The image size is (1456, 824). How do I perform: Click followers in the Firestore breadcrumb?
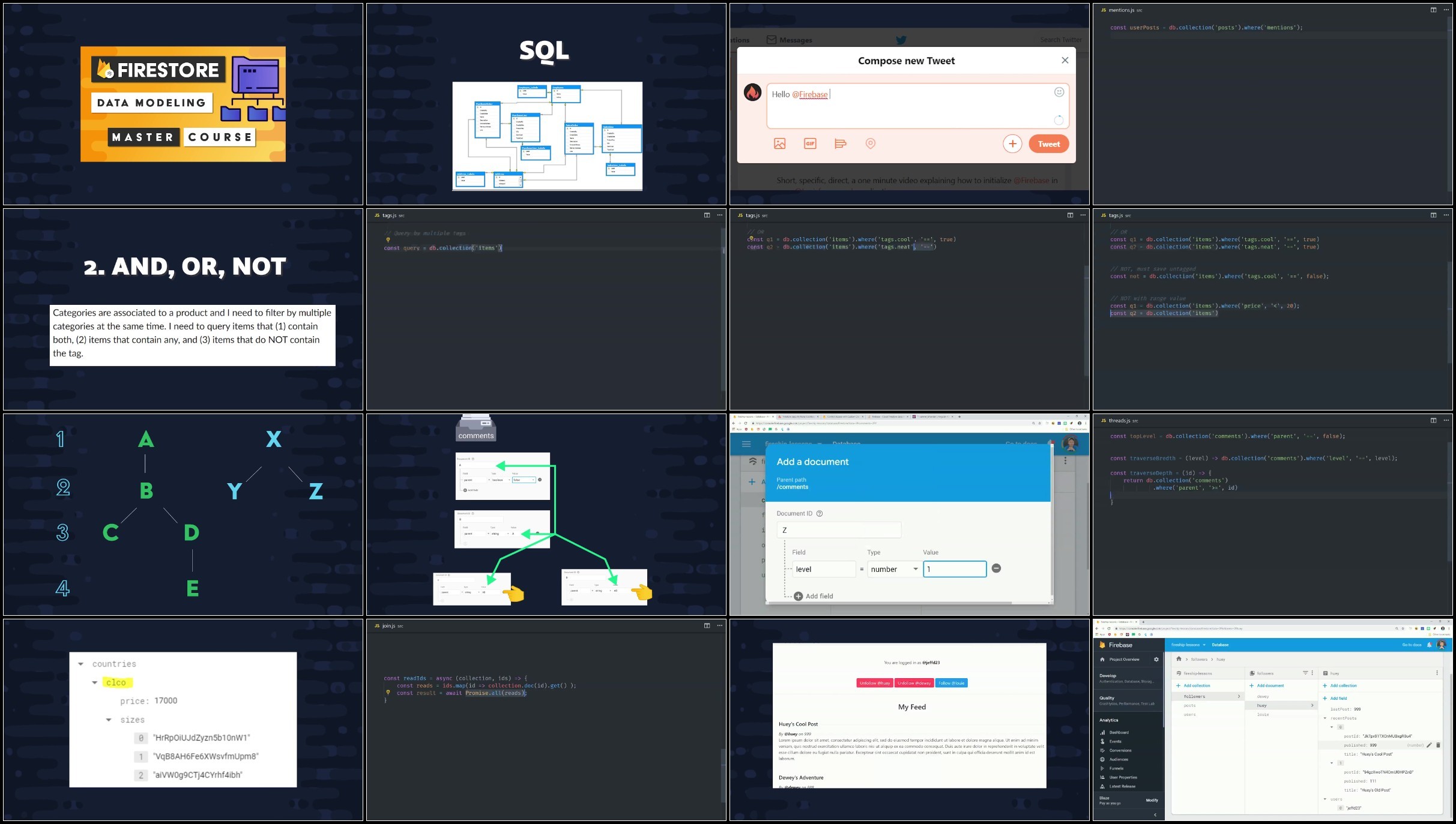pos(1199,659)
